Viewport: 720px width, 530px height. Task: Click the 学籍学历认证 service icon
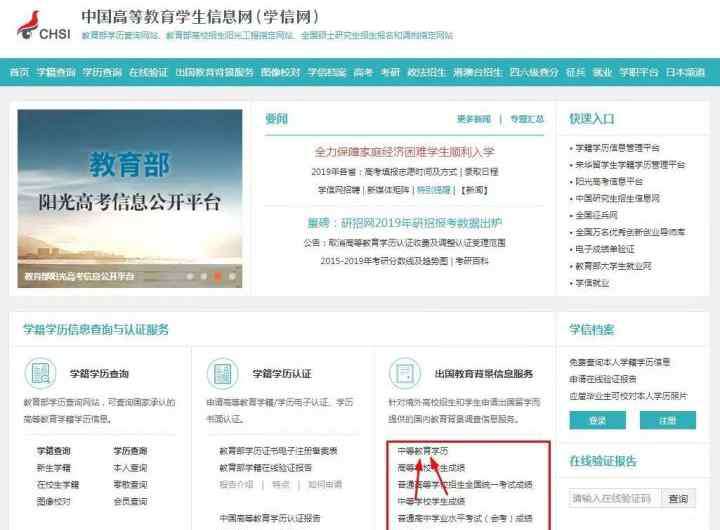(223, 373)
